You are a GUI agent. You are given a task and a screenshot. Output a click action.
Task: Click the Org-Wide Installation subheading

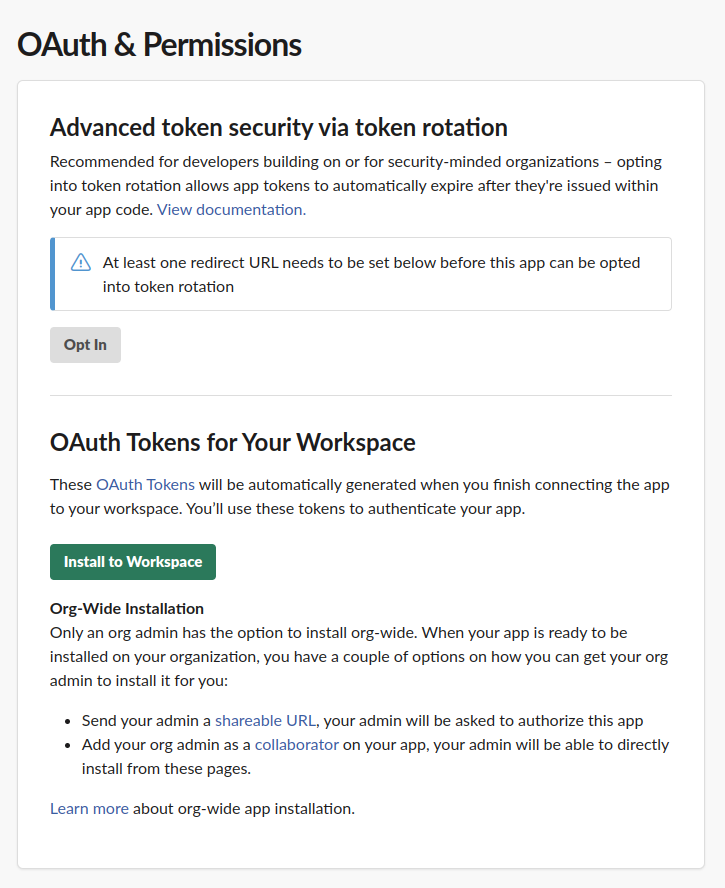pos(127,609)
